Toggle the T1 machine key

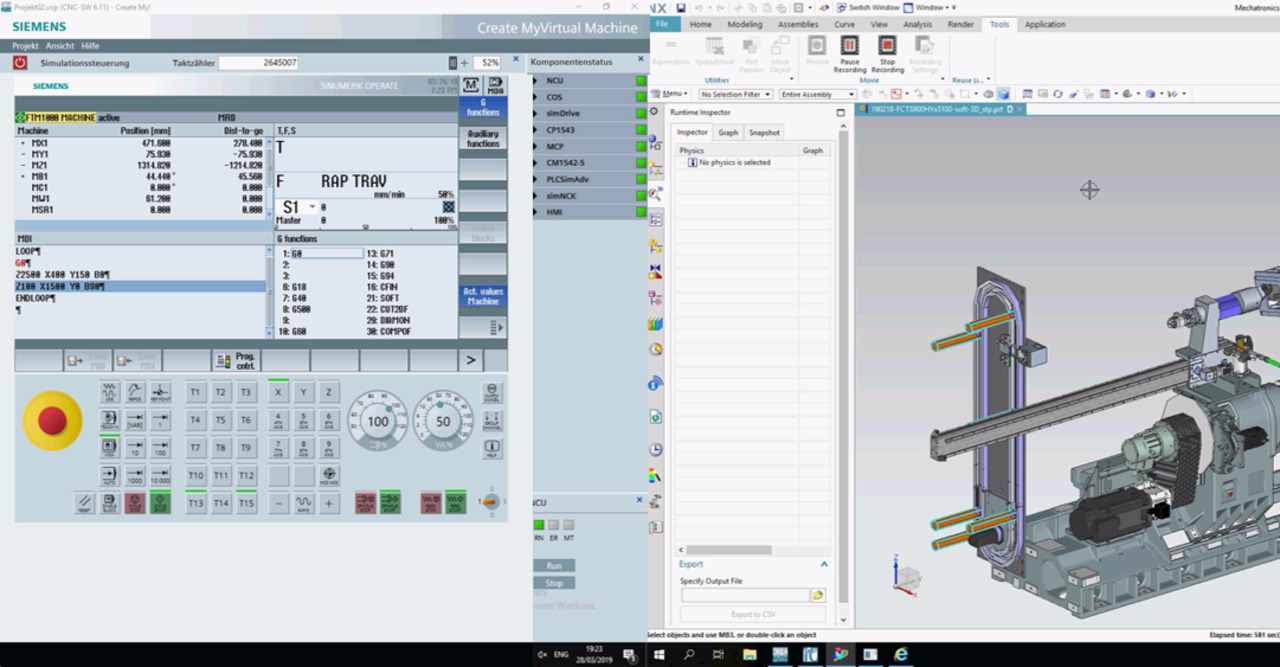(x=196, y=393)
